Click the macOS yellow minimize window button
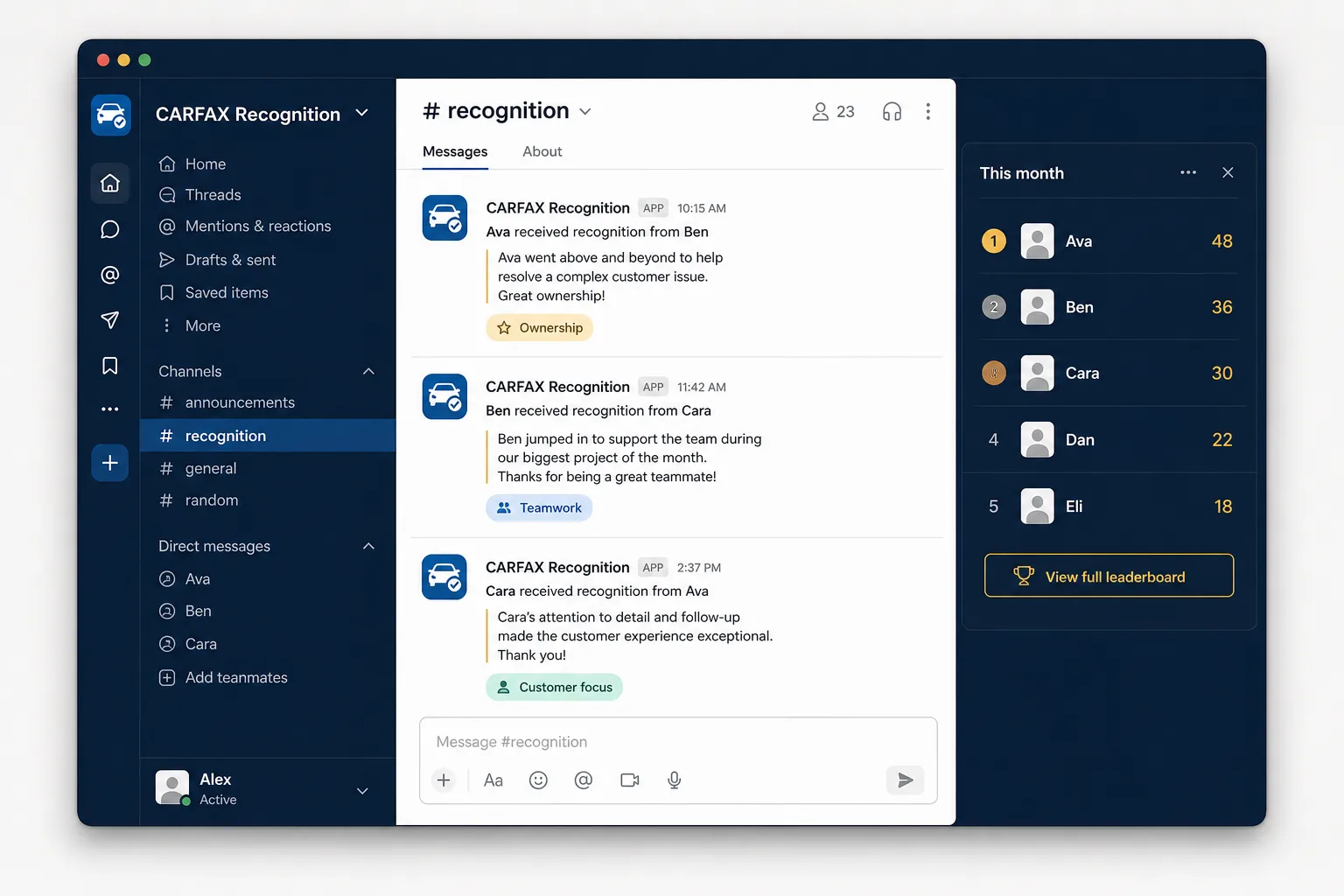 (123, 59)
